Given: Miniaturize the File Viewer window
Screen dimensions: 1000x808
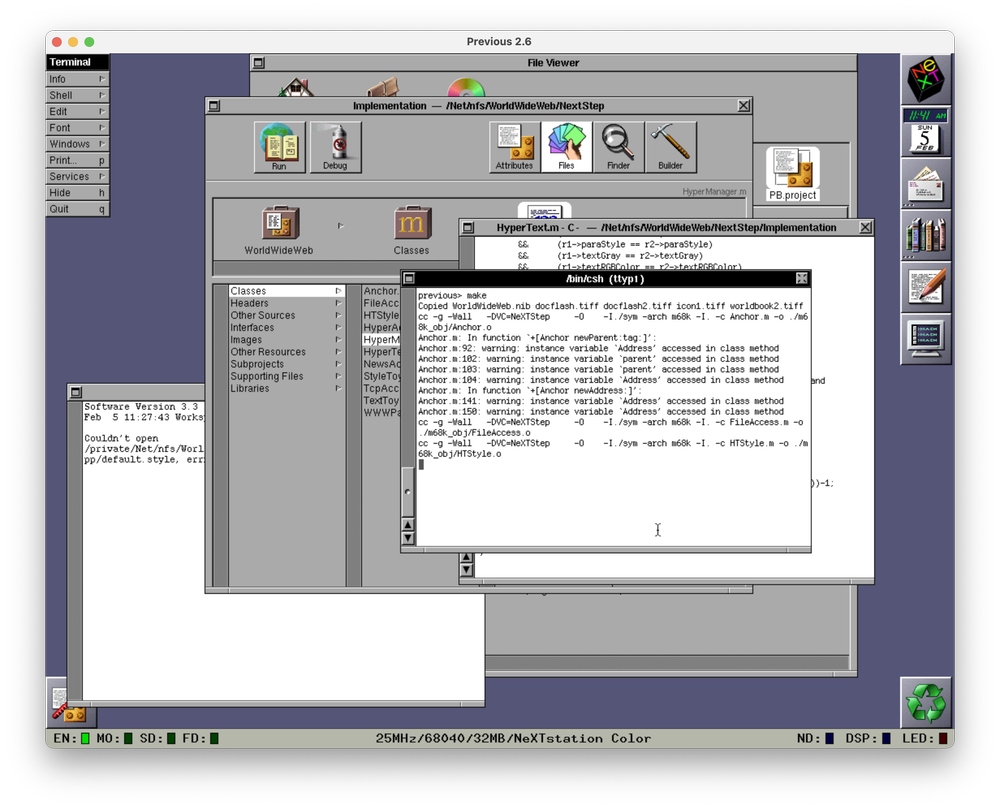Looking at the screenshot, I should point(258,62).
